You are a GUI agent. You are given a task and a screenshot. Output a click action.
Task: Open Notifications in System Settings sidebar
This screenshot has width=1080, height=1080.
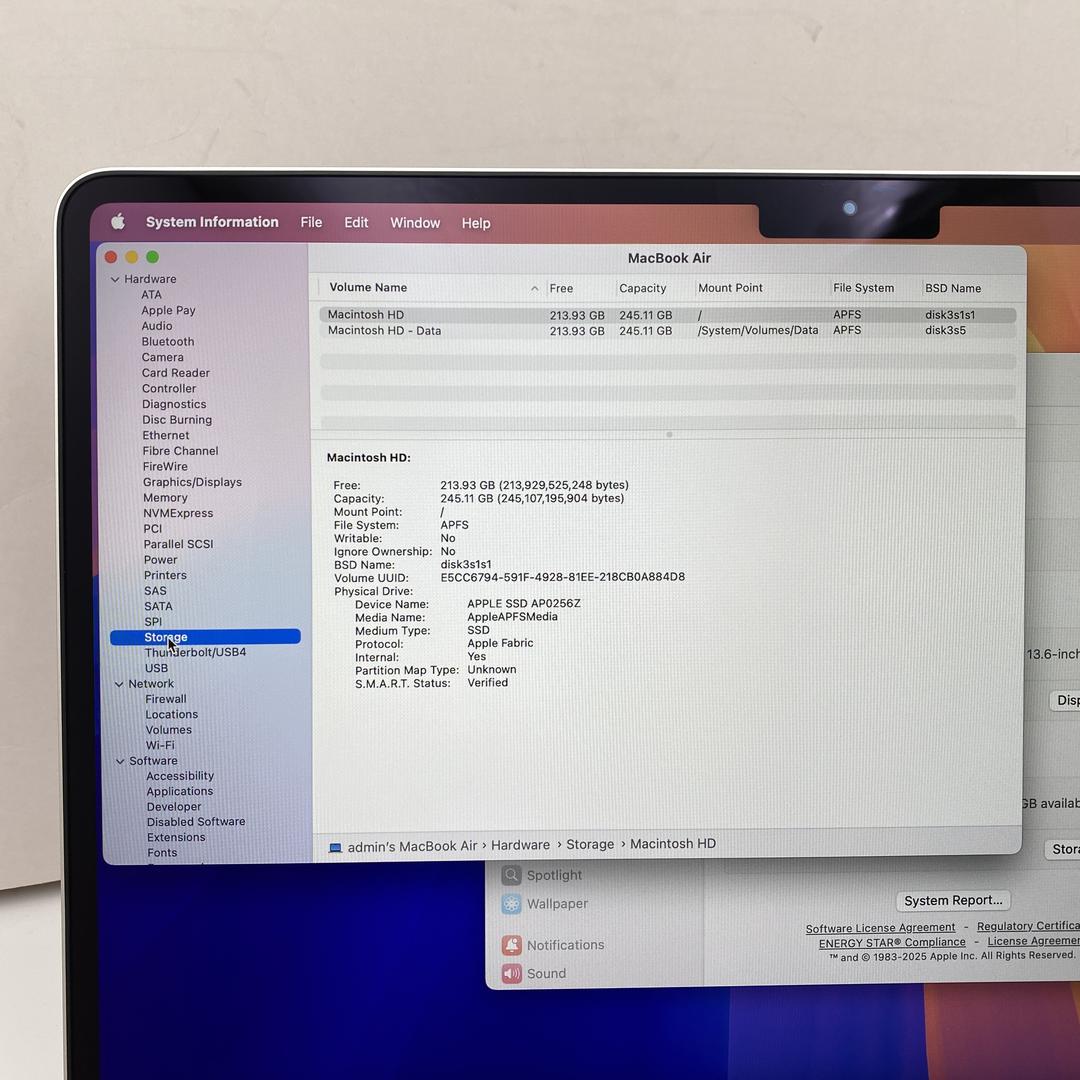[x=552, y=945]
